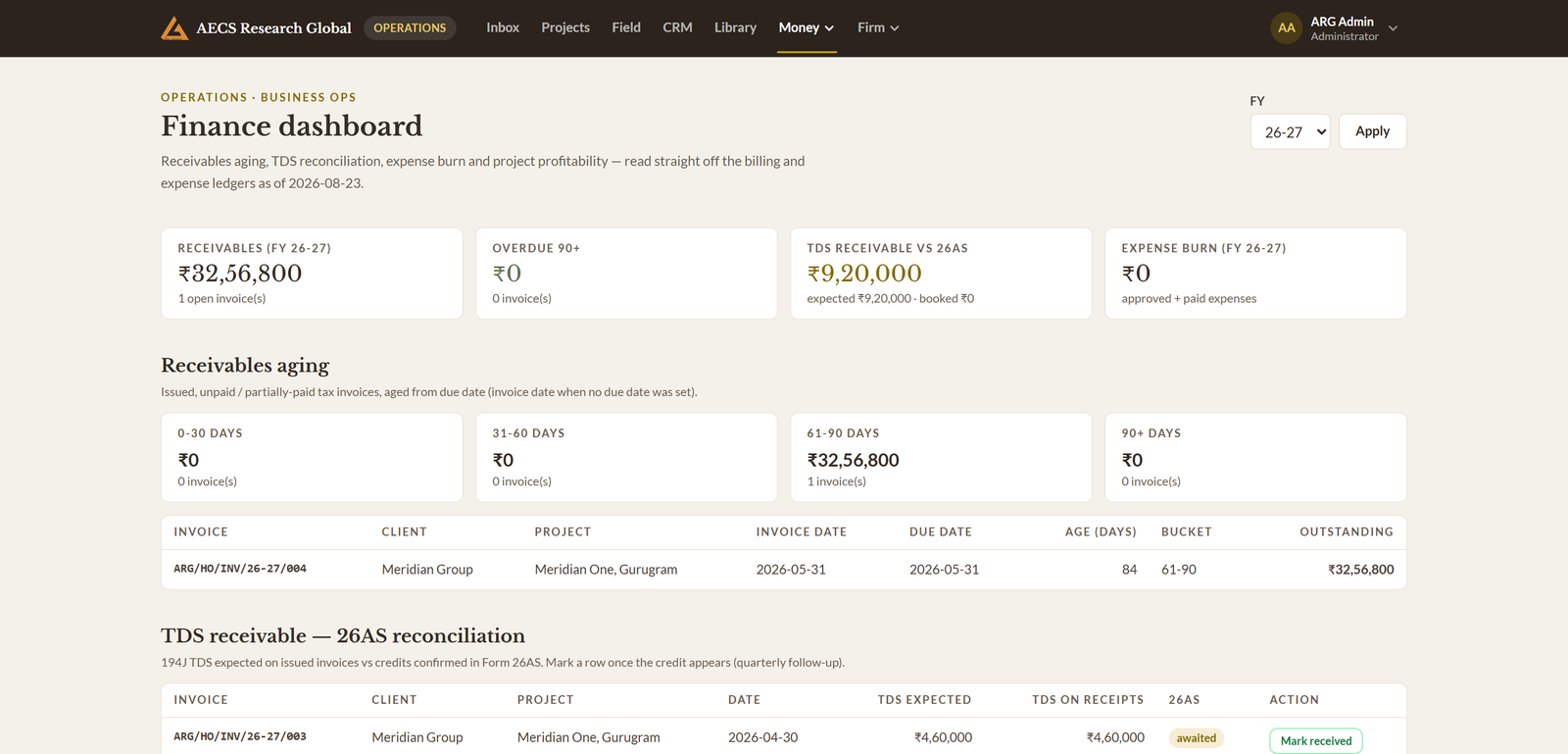
Task: Open the FY 26-27 year selector
Action: coord(1290,131)
